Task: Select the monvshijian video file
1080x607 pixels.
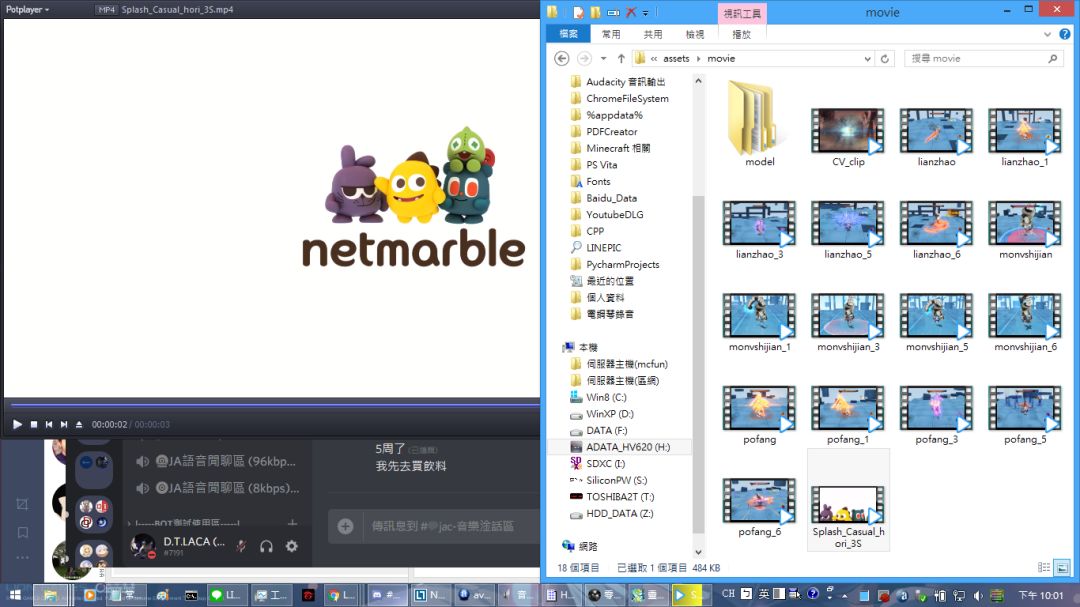Action: [1025, 229]
